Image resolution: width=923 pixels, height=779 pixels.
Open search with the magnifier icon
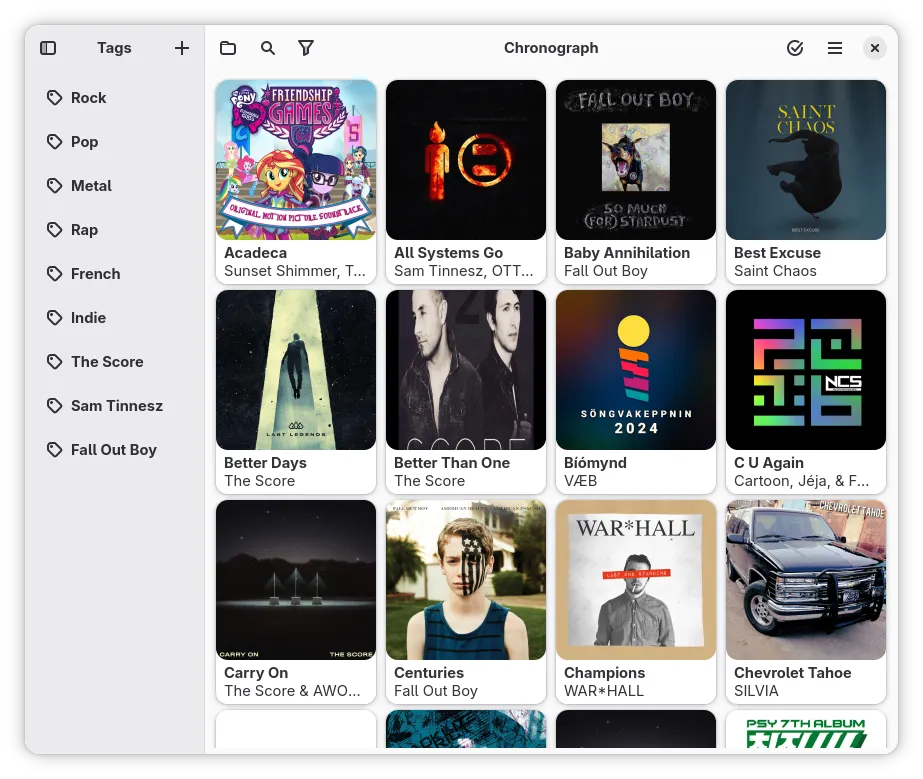[267, 48]
